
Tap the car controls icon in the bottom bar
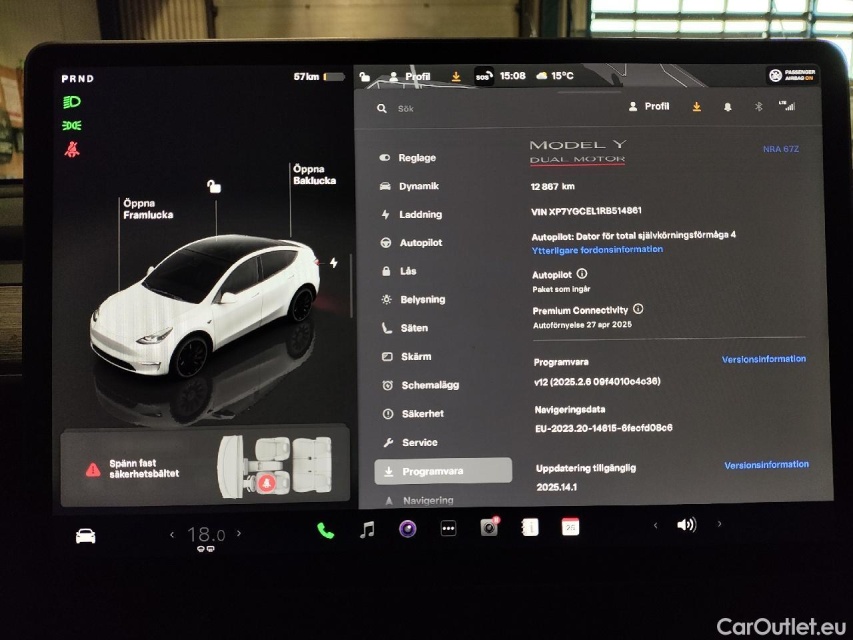pyautogui.click(x=85, y=536)
